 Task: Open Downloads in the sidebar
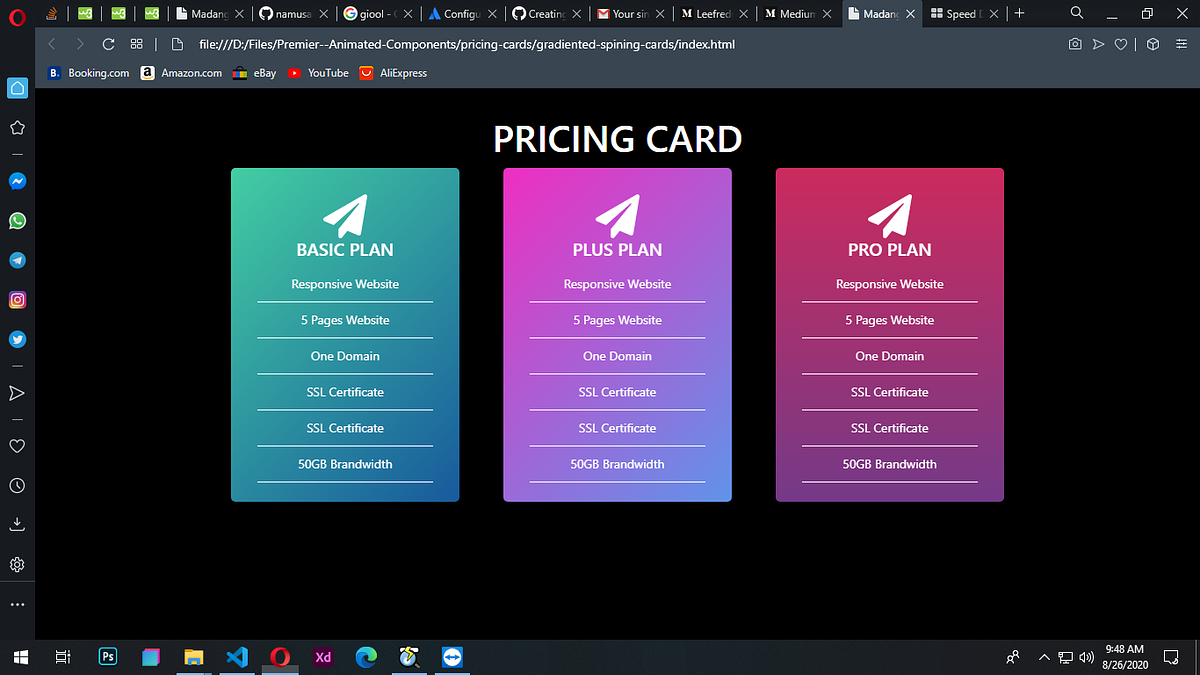[17, 524]
